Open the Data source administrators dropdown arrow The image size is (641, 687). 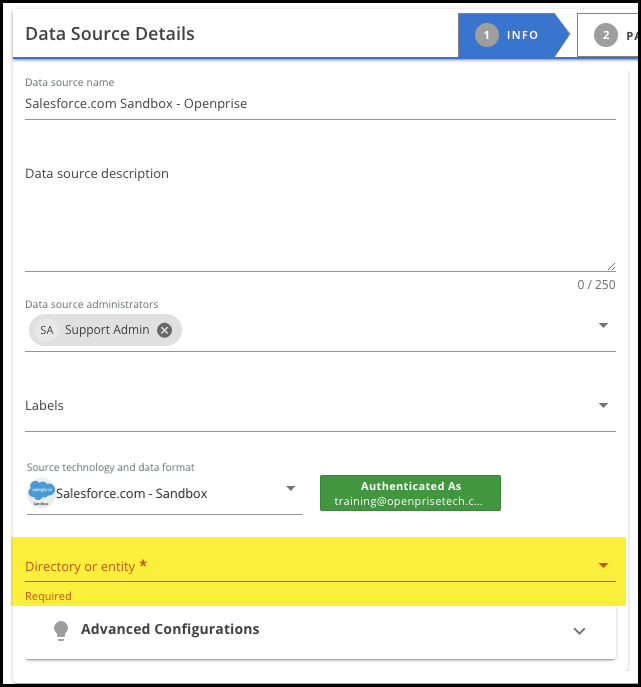pyautogui.click(x=603, y=325)
